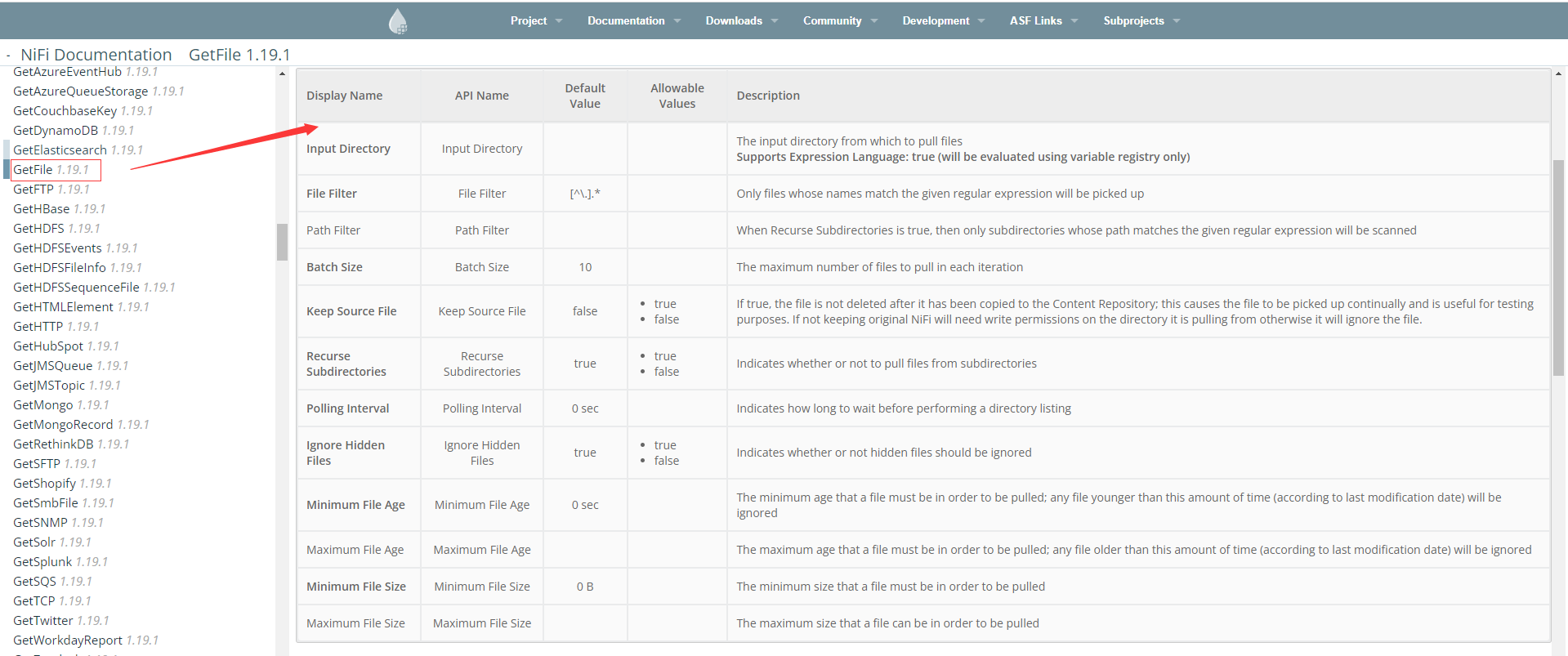Click the Documentation dropdown caret
Viewport: 1568px width, 656px height.
(677, 21)
